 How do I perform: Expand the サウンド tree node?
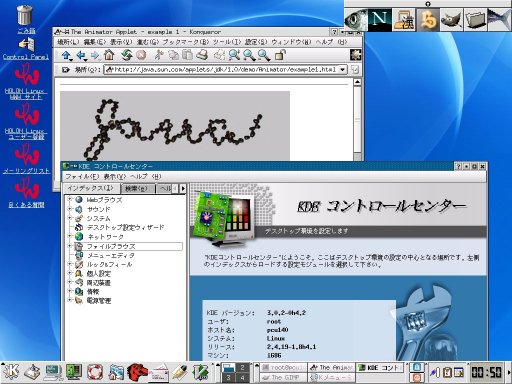pos(70,209)
